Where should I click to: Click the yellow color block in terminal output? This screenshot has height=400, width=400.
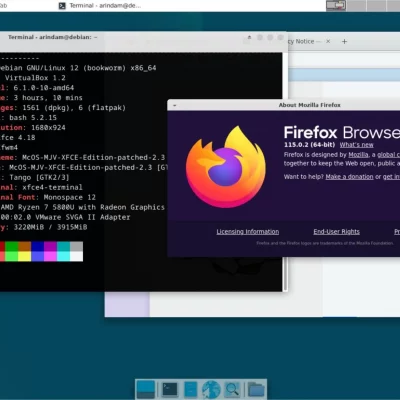[x=24, y=256]
